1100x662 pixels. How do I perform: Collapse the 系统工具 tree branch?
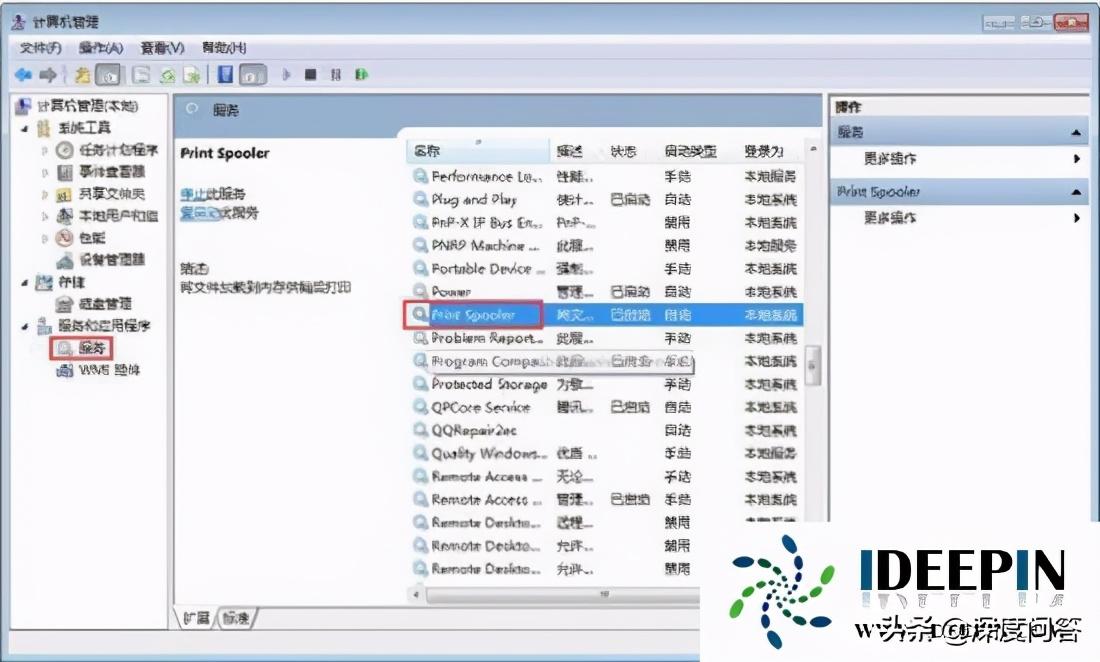point(23,129)
